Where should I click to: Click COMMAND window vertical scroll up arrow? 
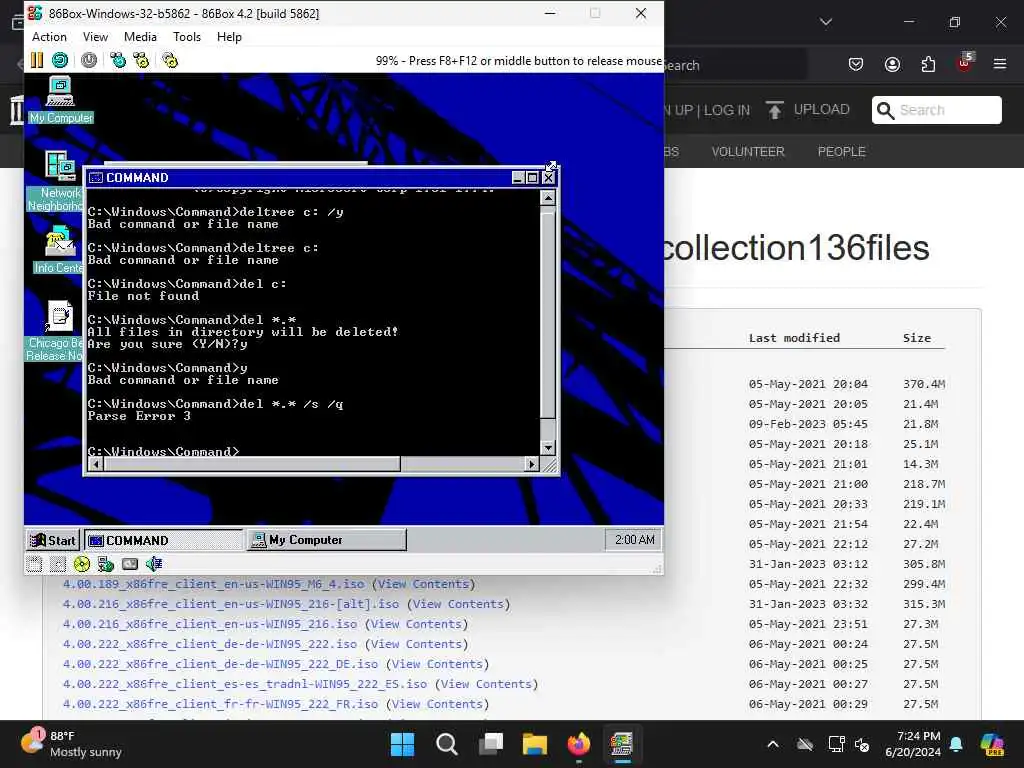tap(548, 198)
